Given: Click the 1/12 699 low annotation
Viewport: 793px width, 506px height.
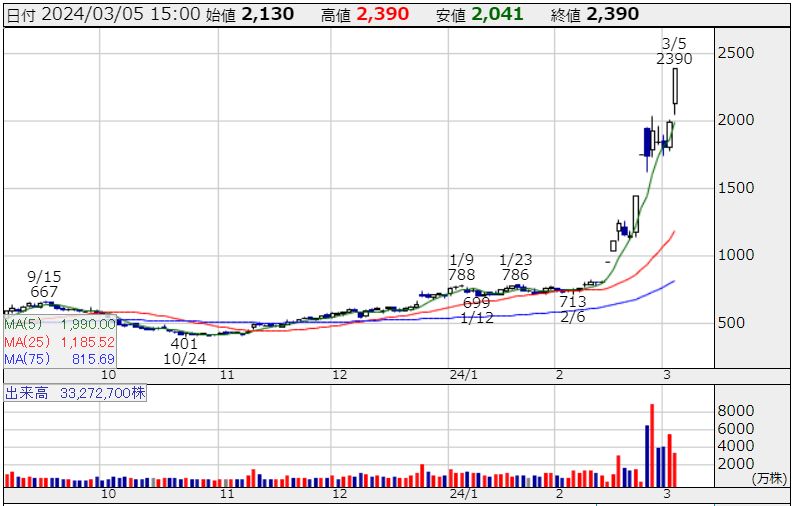Looking at the screenshot, I should click(x=477, y=310).
